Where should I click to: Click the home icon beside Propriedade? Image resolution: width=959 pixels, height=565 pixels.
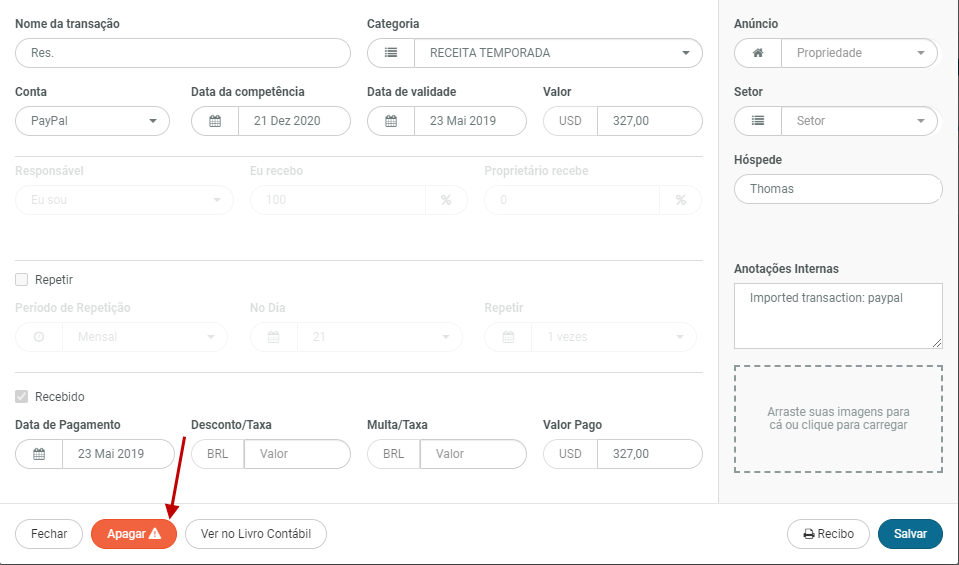pyautogui.click(x=758, y=53)
